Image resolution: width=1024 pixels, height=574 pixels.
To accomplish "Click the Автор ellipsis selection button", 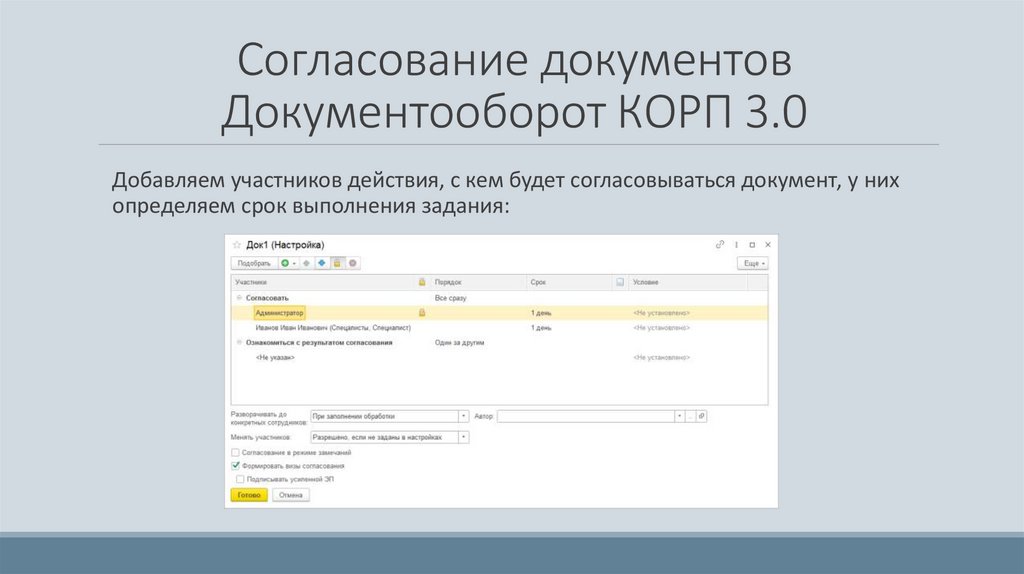I will point(690,416).
